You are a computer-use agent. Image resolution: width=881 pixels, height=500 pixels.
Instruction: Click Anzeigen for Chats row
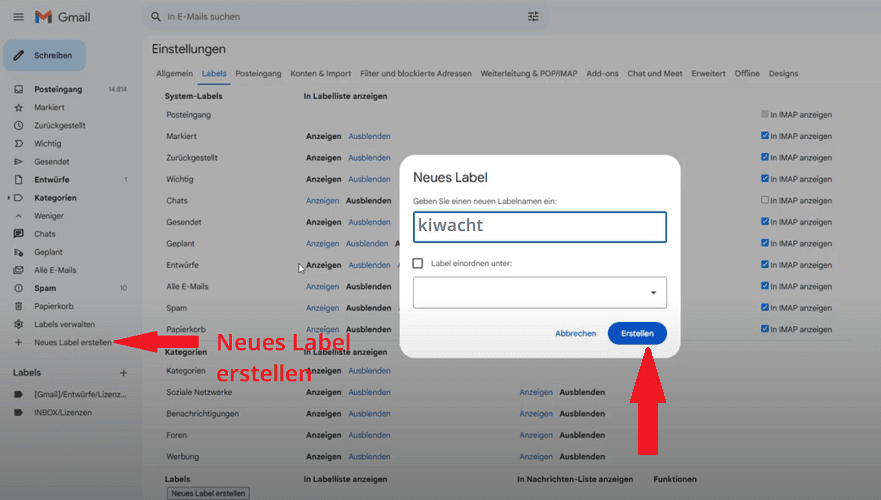[323, 201]
